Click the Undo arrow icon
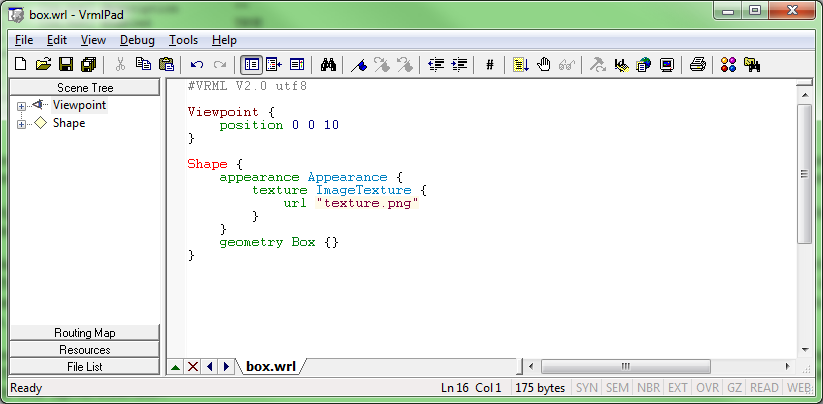This screenshot has width=823, height=404. (x=197, y=65)
